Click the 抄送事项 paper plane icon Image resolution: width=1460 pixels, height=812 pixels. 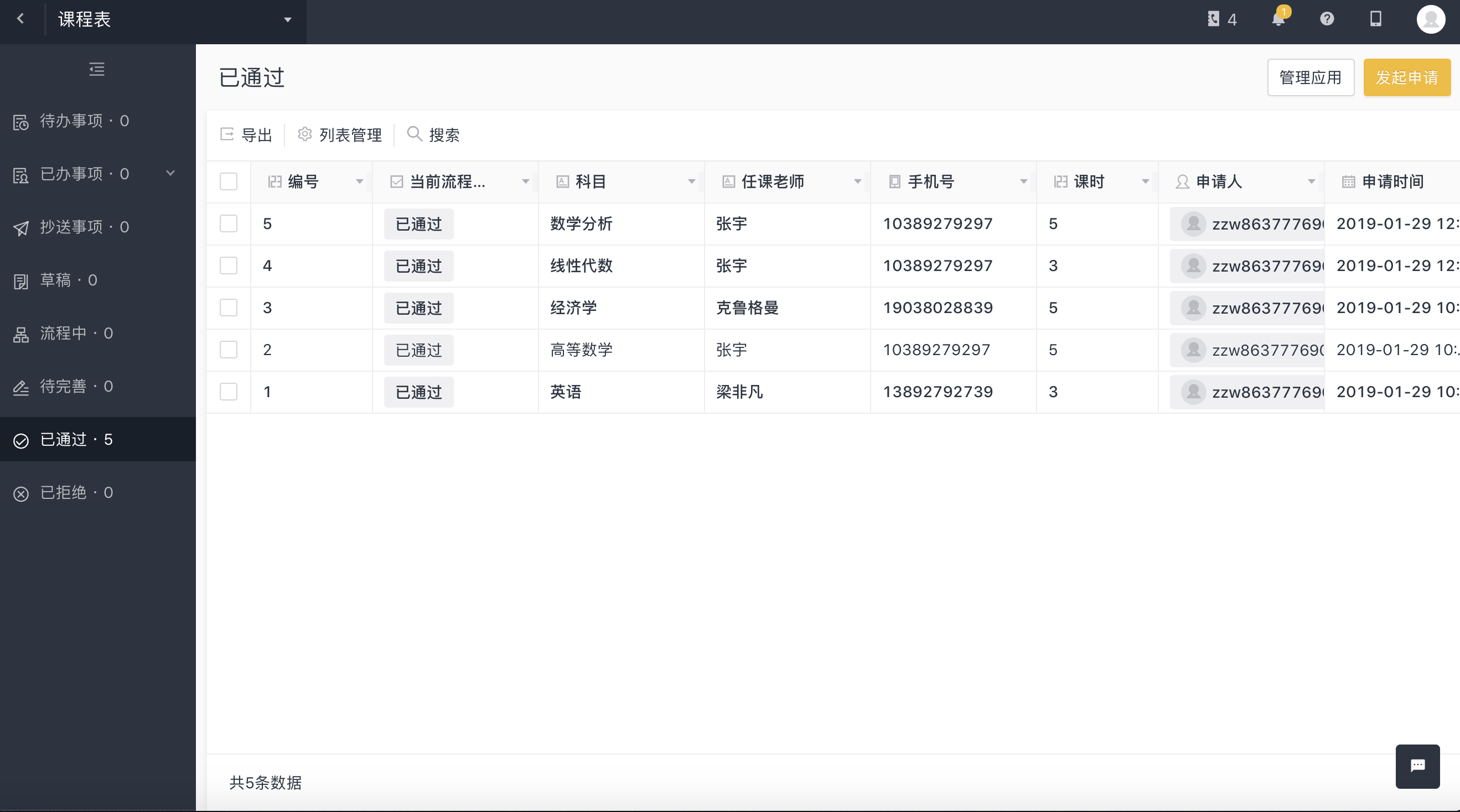21,228
